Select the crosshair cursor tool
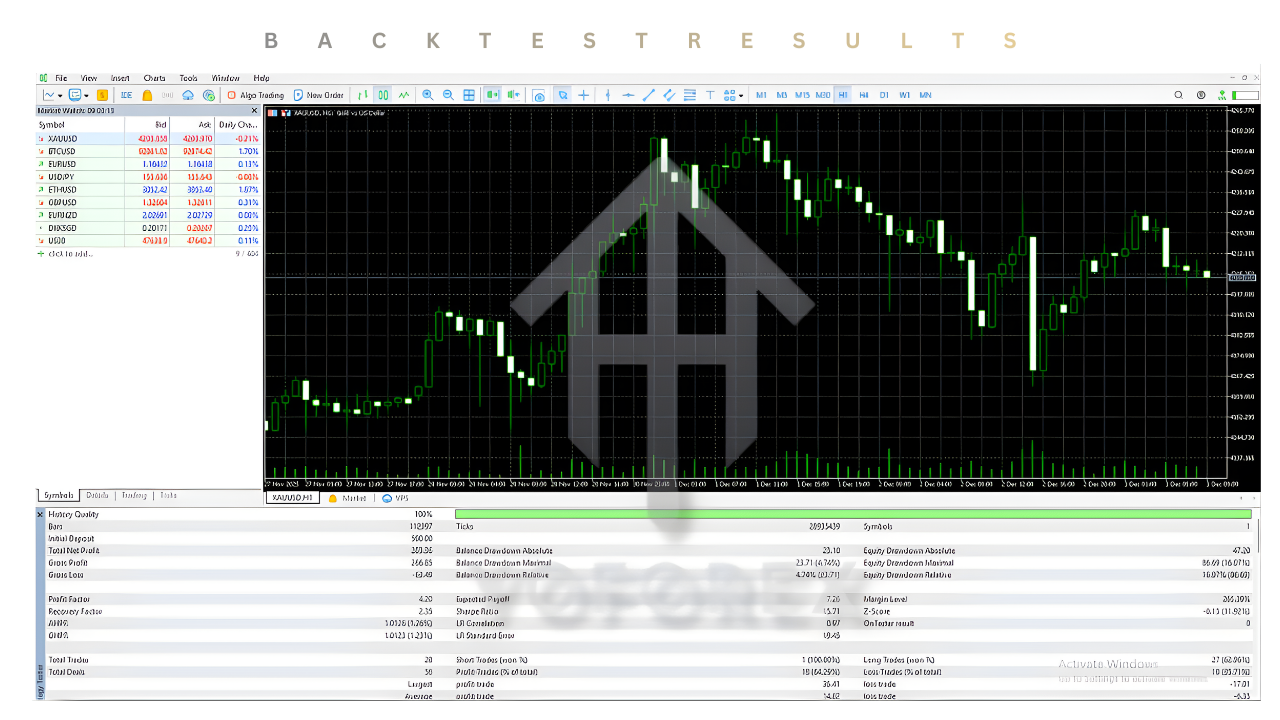 (584, 95)
